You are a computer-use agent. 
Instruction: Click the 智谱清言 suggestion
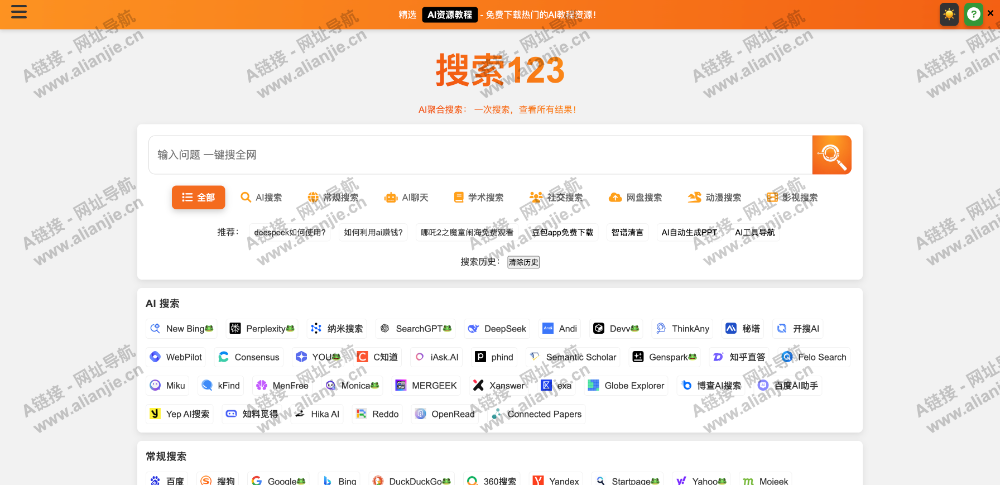(x=627, y=232)
